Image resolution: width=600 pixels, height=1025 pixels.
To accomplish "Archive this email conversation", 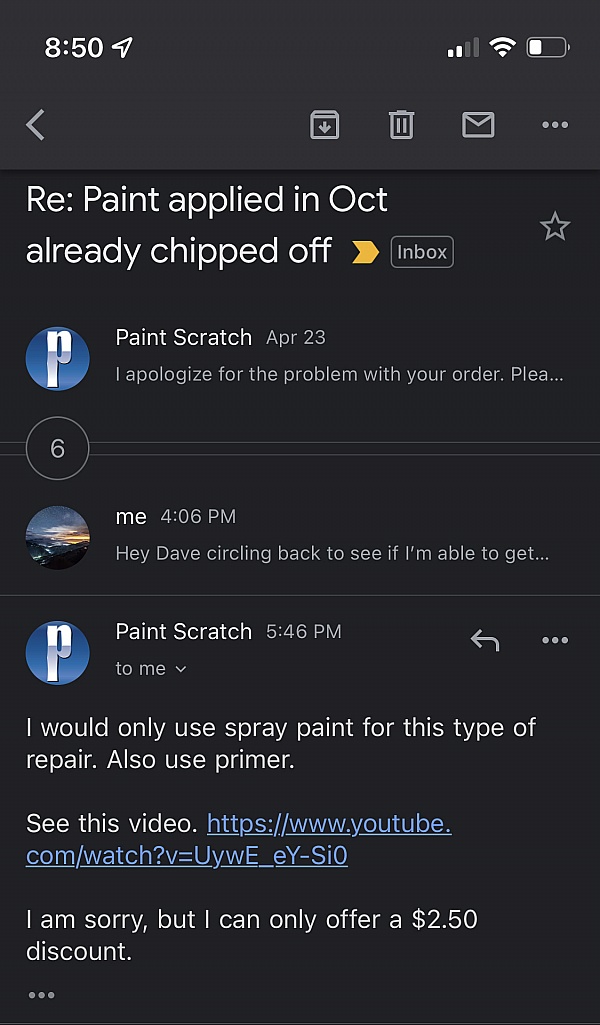I will (323, 124).
